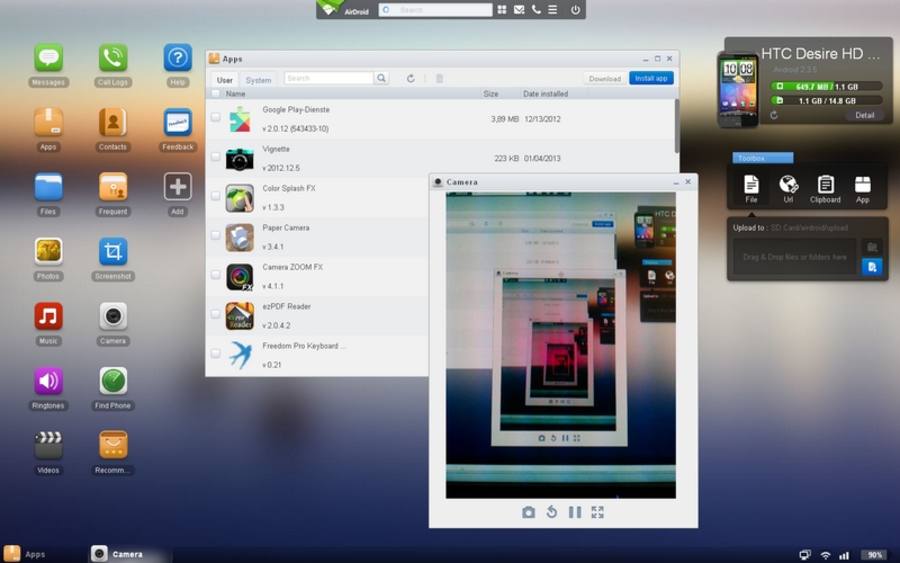900x563 pixels.
Task: Select the Toolbox tab
Action: (x=763, y=158)
